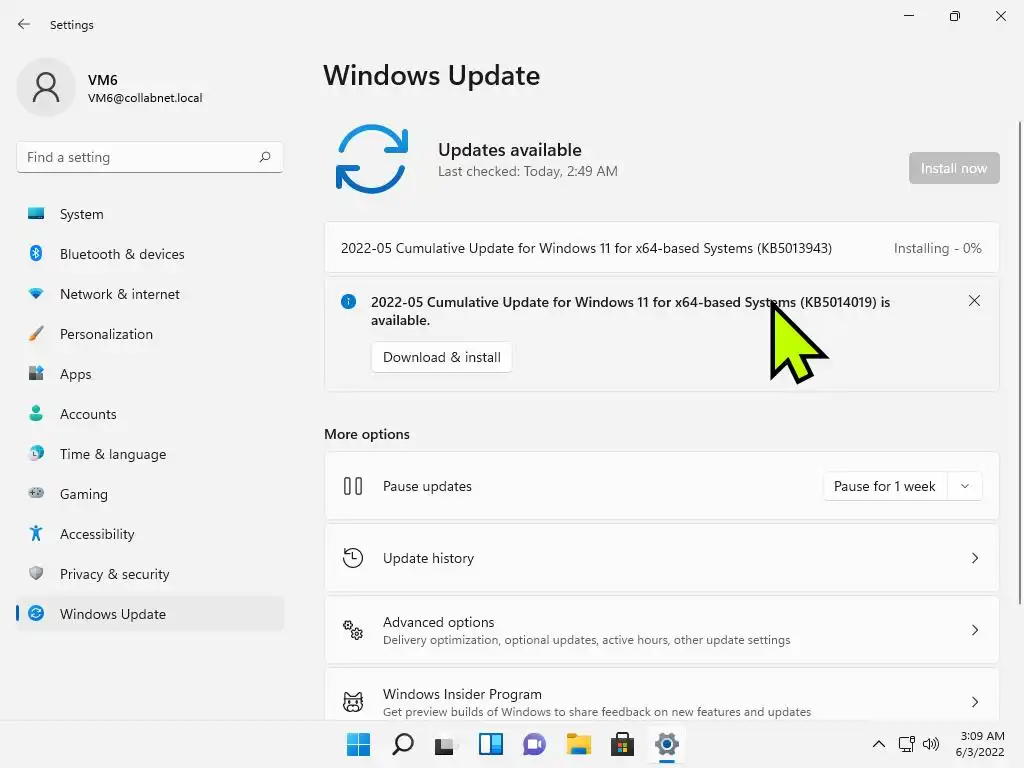Click the volume speaker tray icon

(x=931, y=744)
